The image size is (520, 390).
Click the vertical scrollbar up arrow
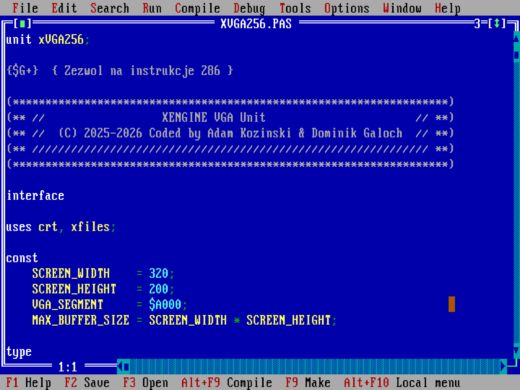click(517, 38)
